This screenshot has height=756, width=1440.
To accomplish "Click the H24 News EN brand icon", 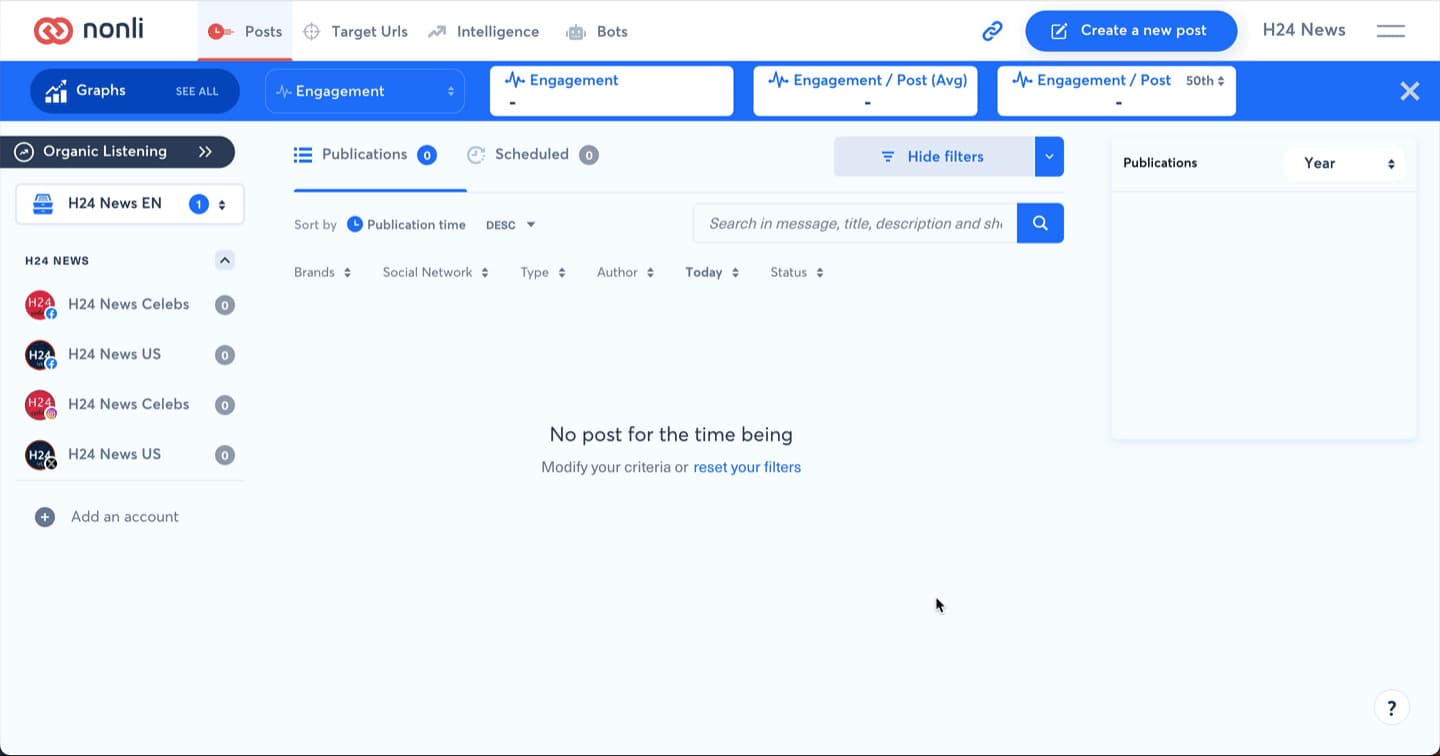I will click(x=43, y=204).
